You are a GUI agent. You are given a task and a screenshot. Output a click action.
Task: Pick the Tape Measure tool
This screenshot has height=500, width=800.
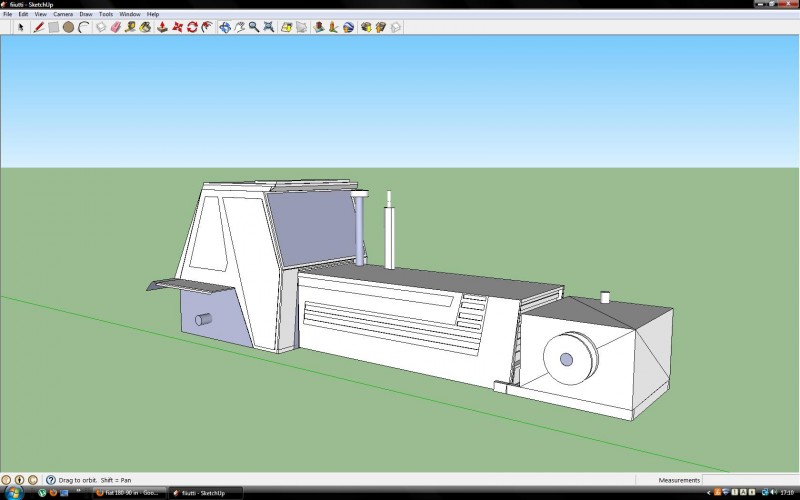pos(131,27)
